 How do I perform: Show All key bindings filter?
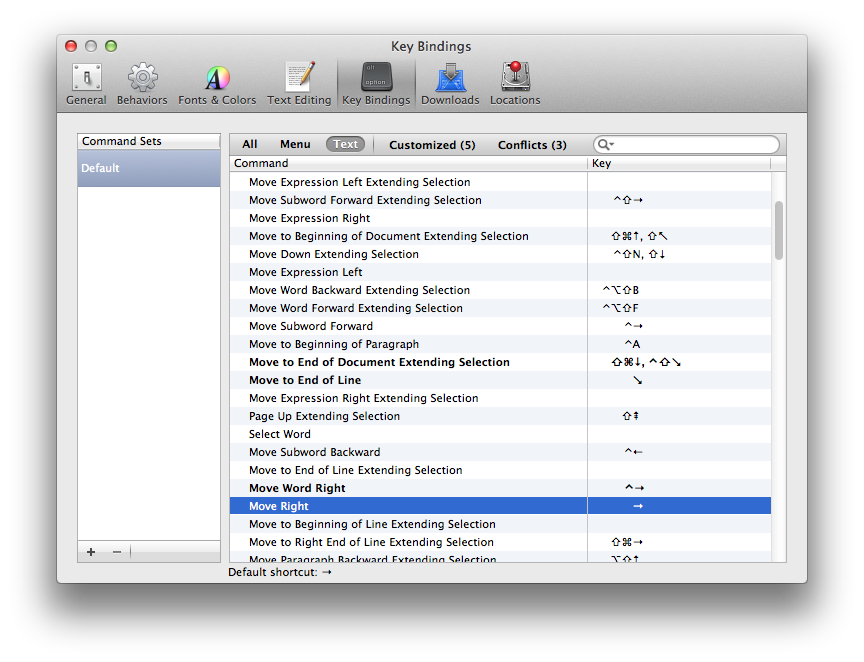pyautogui.click(x=250, y=144)
